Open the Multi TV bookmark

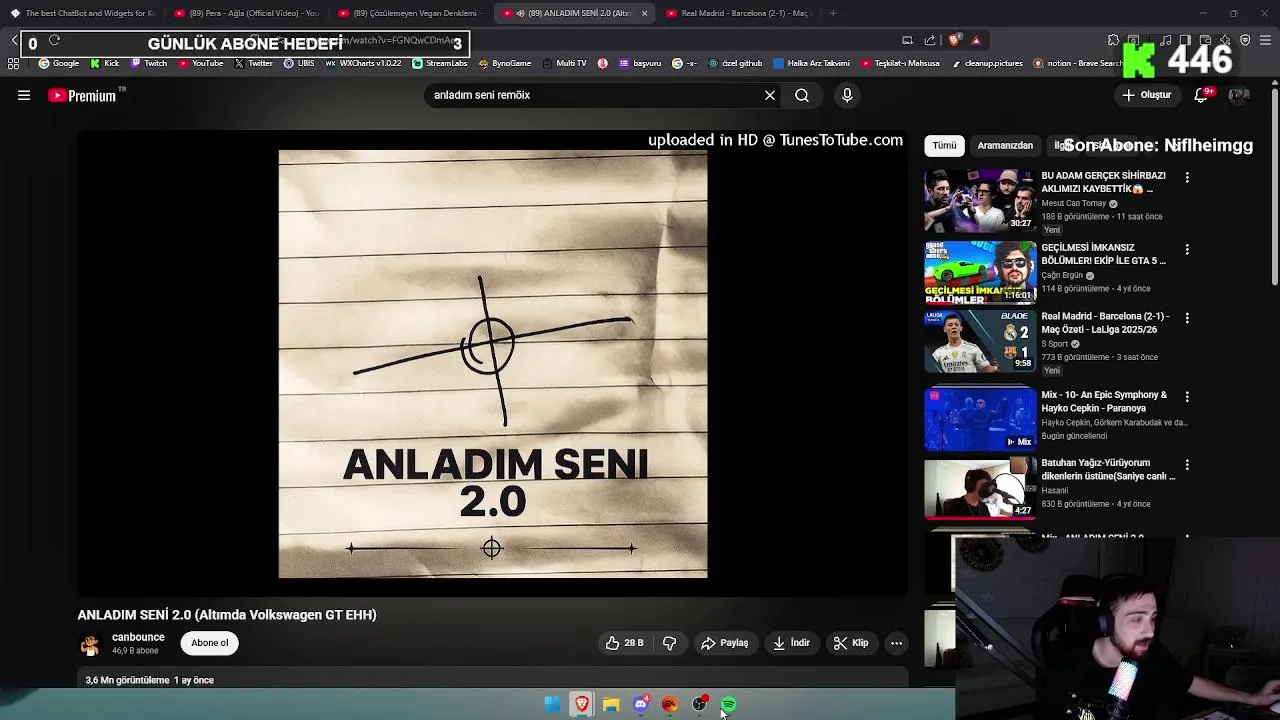[564, 63]
